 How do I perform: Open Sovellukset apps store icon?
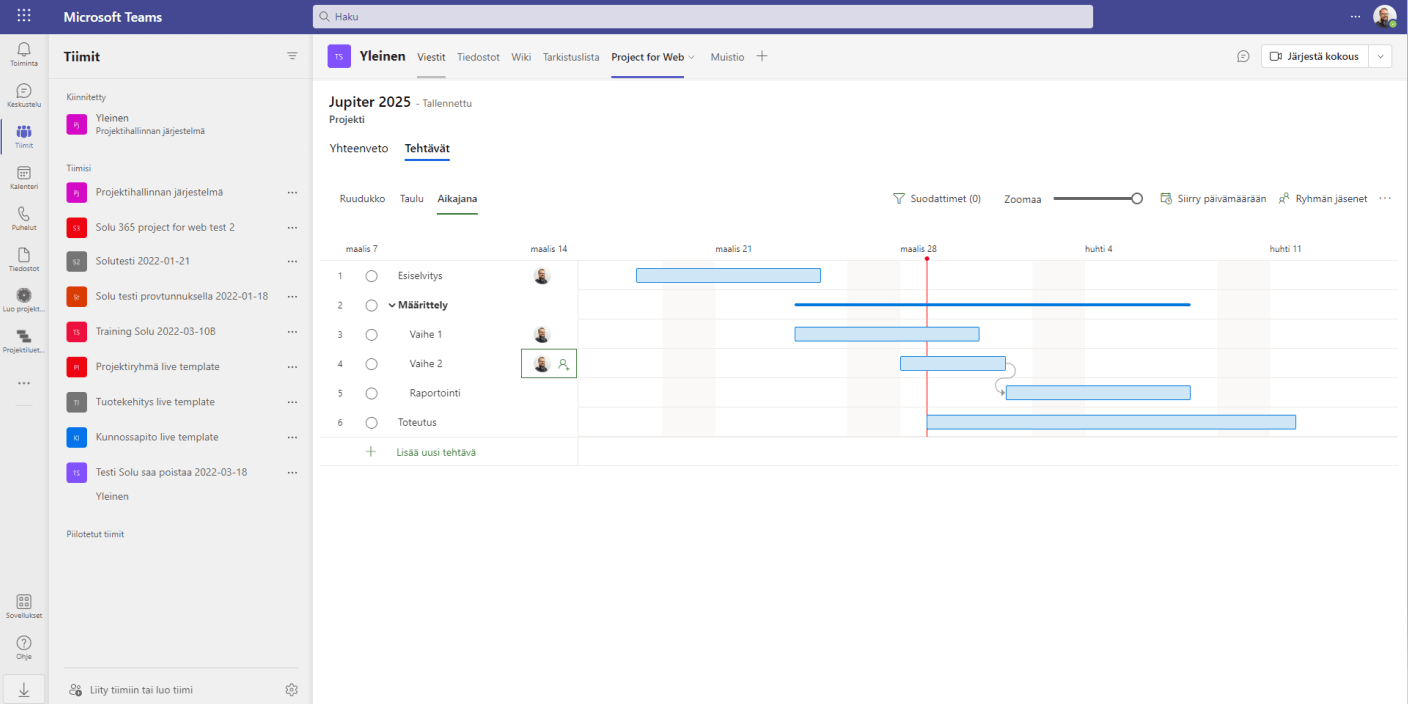24,606
